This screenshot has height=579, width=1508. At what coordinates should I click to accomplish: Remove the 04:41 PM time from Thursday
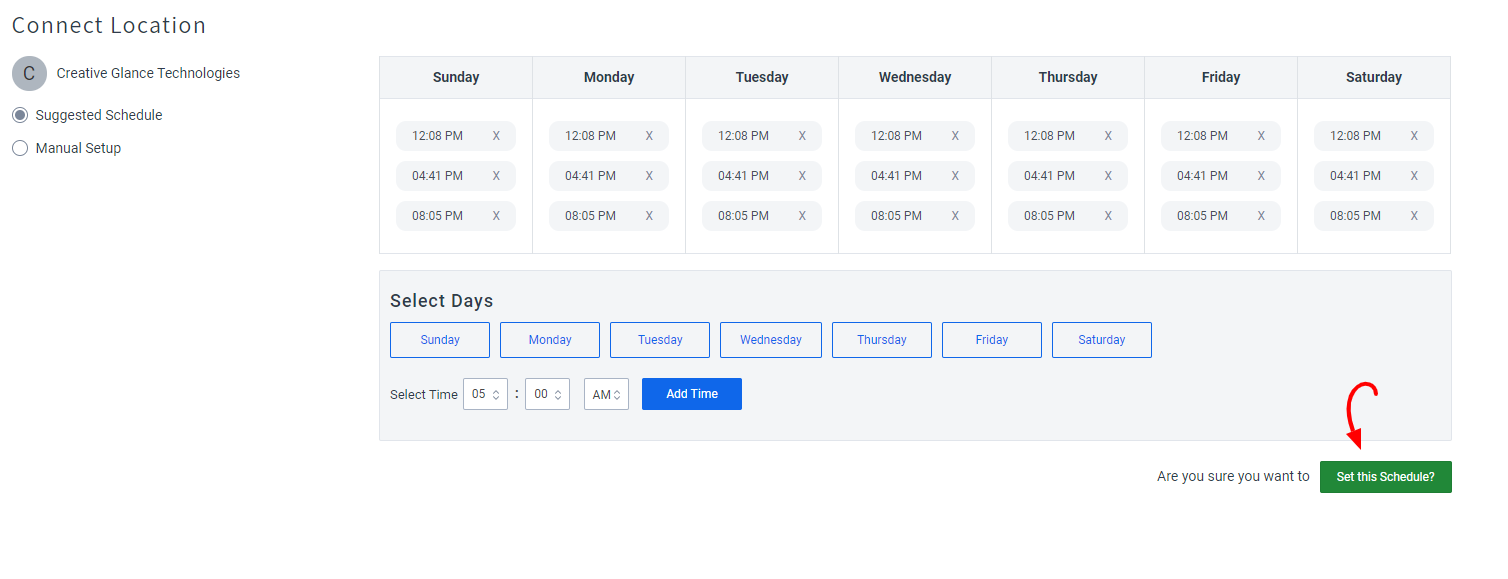(x=1108, y=175)
